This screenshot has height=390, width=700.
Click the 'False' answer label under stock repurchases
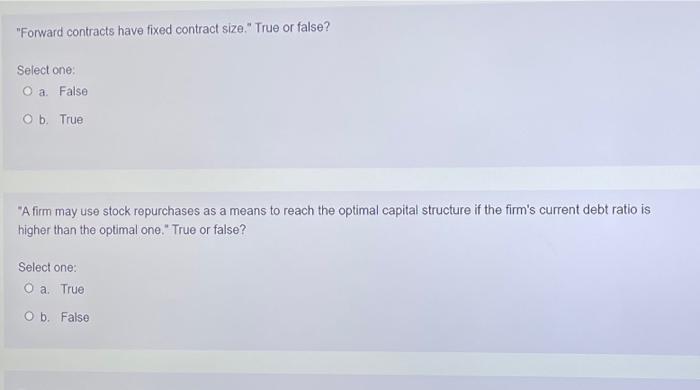pyautogui.click(x=75, y=317)
